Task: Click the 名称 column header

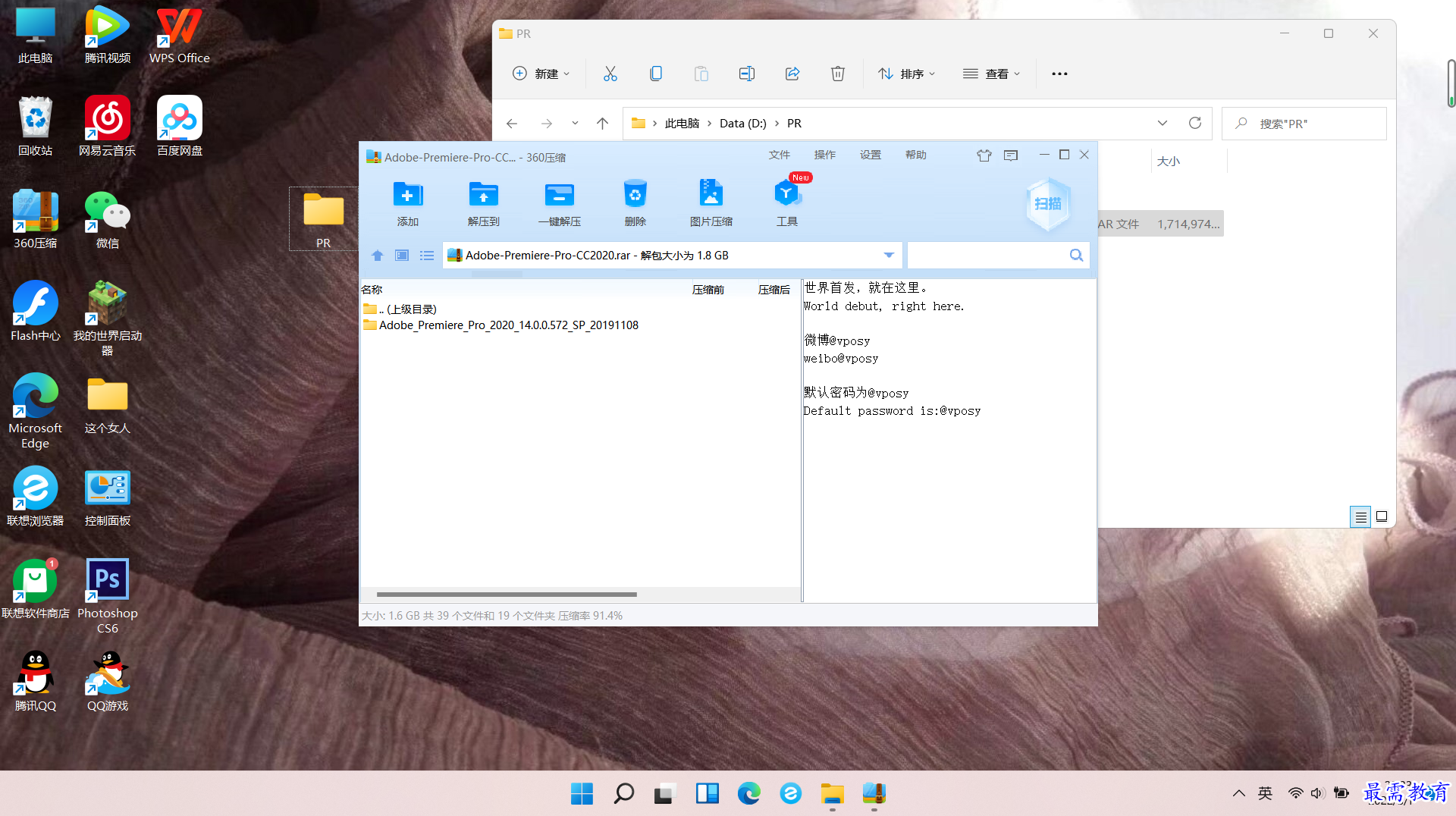Action: [372, 290]
